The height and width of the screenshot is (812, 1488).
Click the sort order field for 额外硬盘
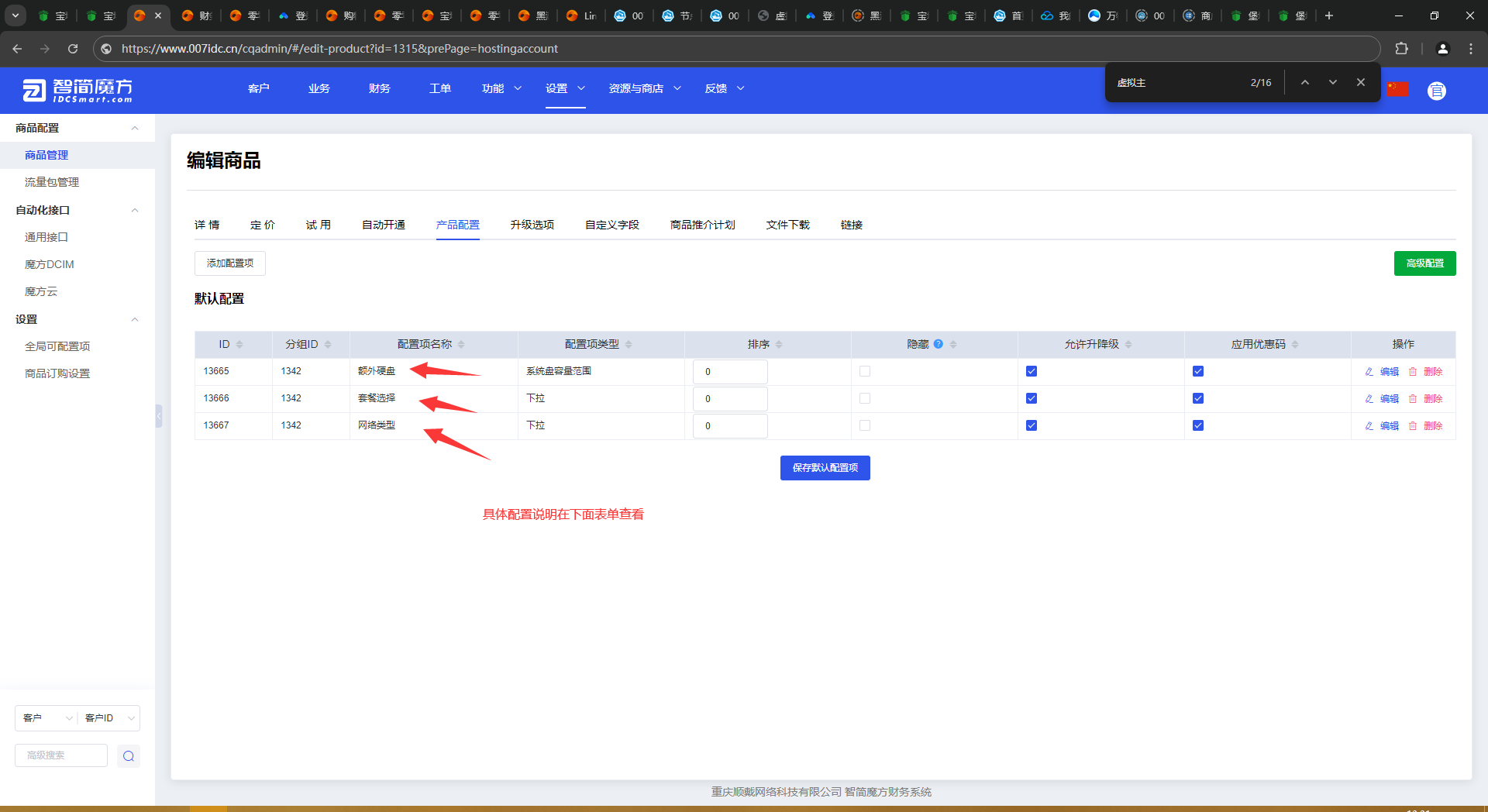click(730, 372)
